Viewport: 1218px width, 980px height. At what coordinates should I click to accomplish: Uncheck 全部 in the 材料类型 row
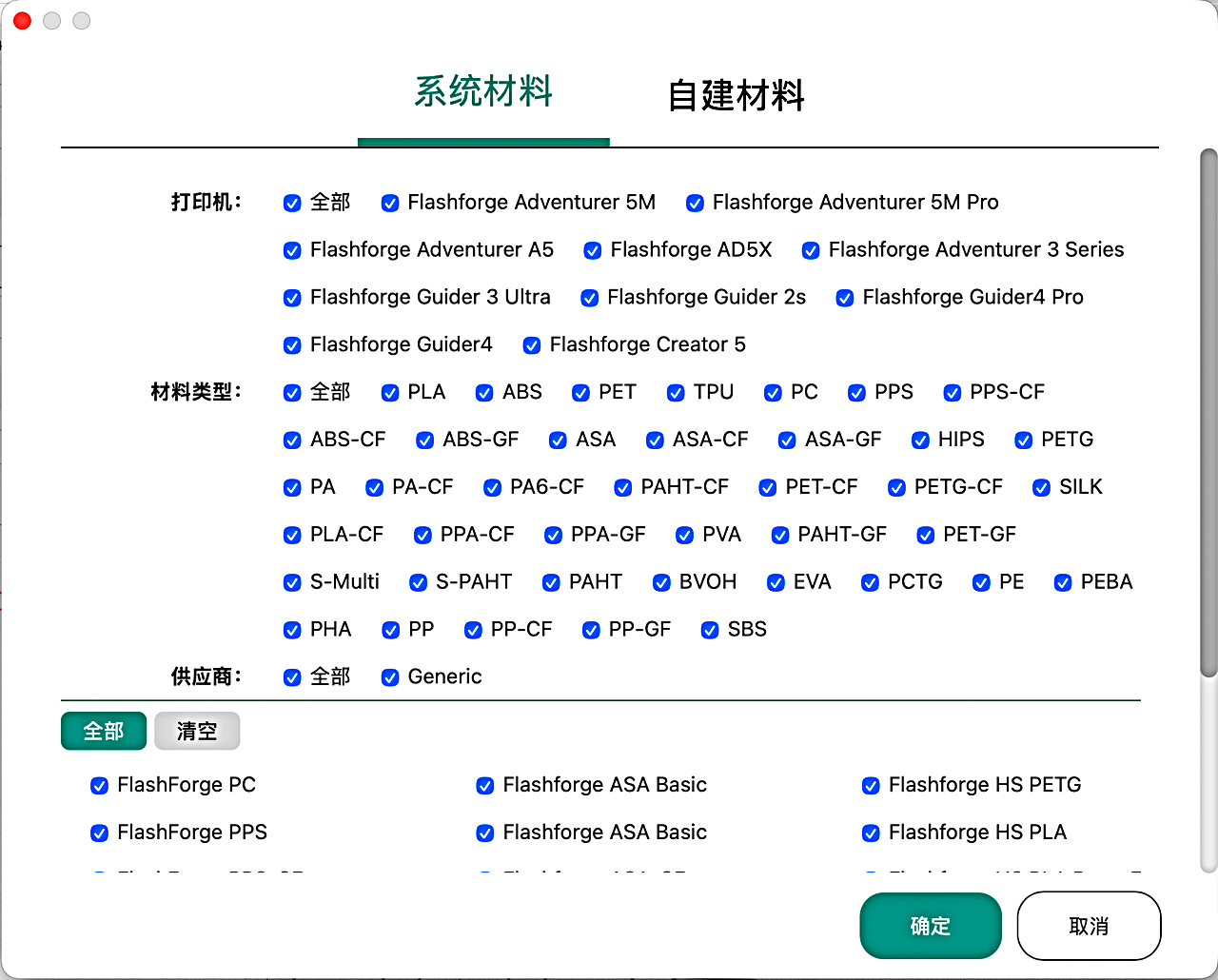[292, 393]
